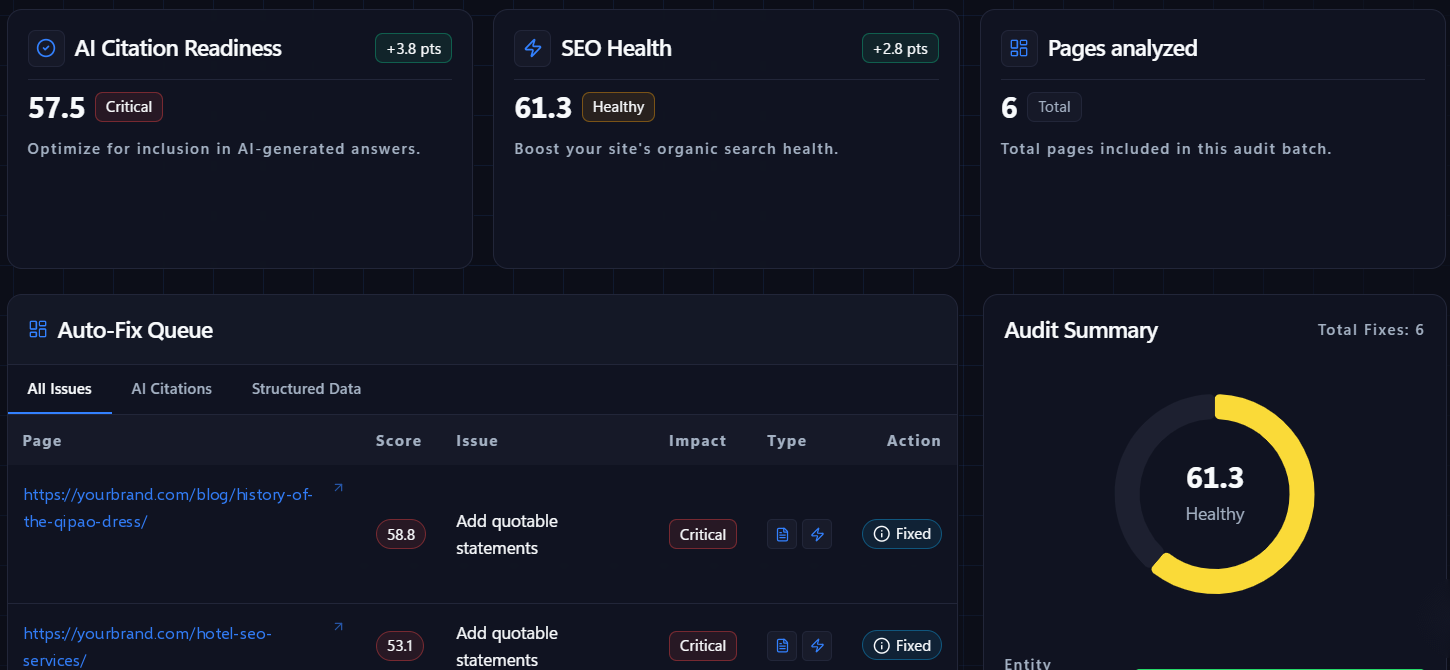The image size is (1450, 670).
Task: Click the Action column header
Action: coord(914,441)
